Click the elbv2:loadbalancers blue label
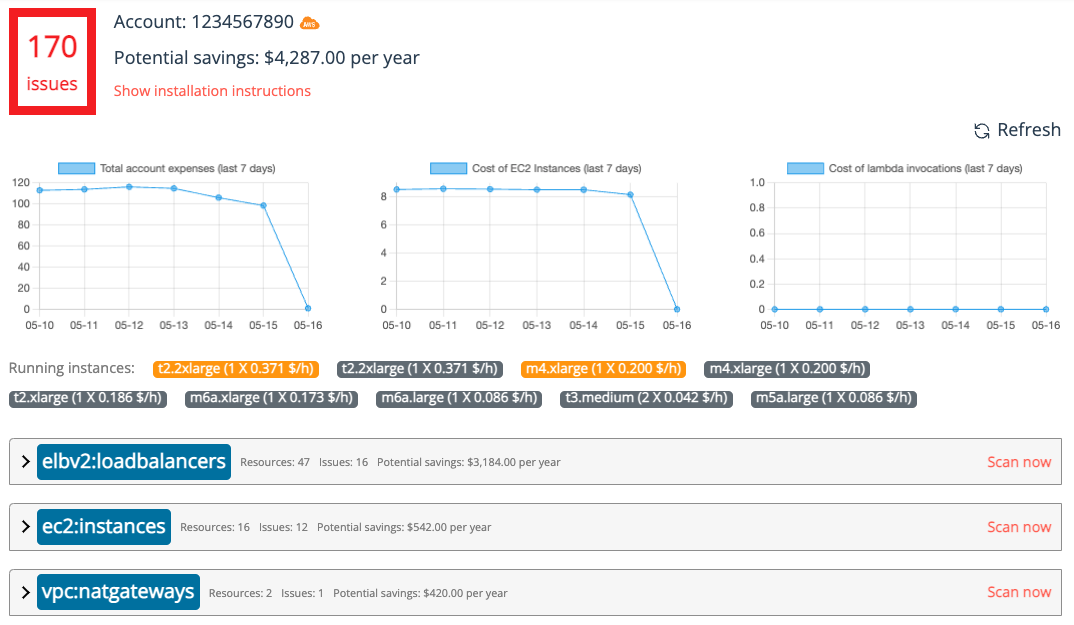 (134, 462)
